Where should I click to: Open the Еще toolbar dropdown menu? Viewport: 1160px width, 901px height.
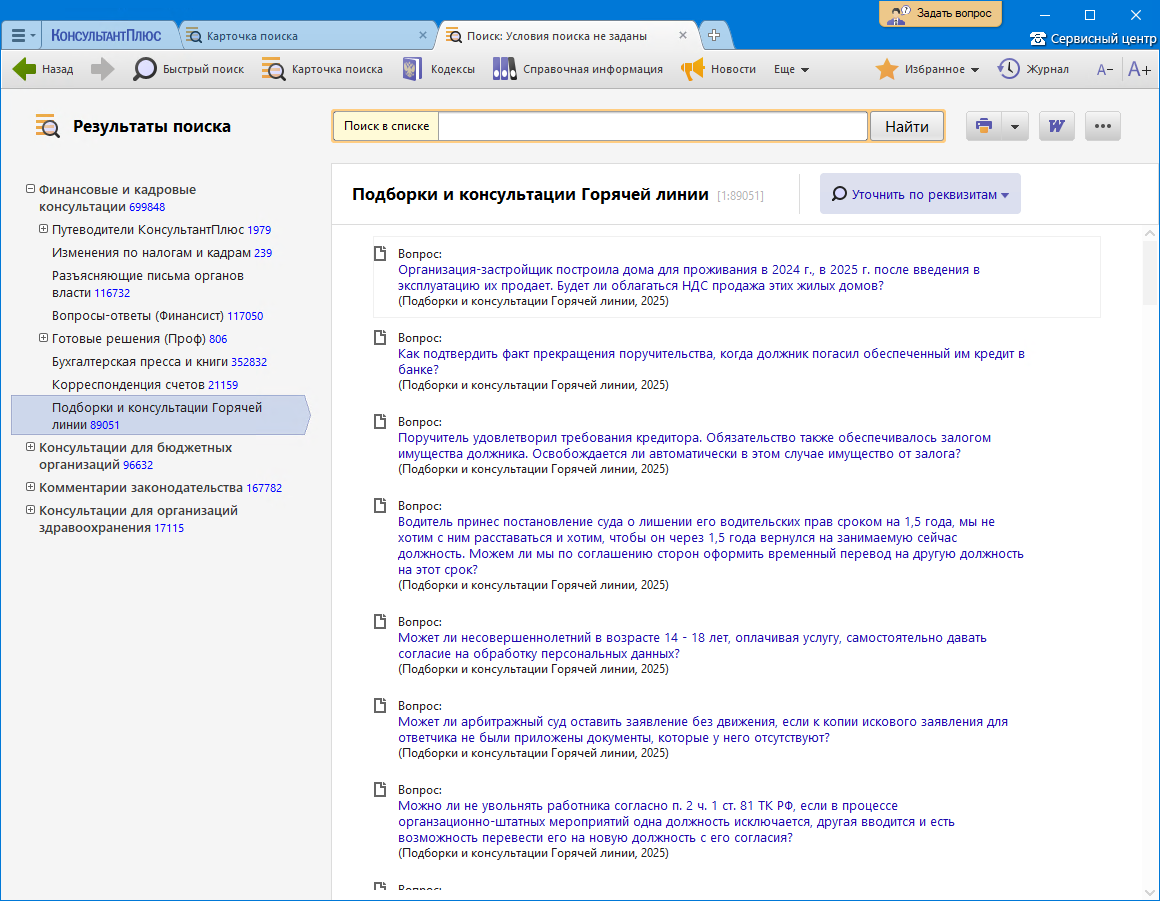791,69
